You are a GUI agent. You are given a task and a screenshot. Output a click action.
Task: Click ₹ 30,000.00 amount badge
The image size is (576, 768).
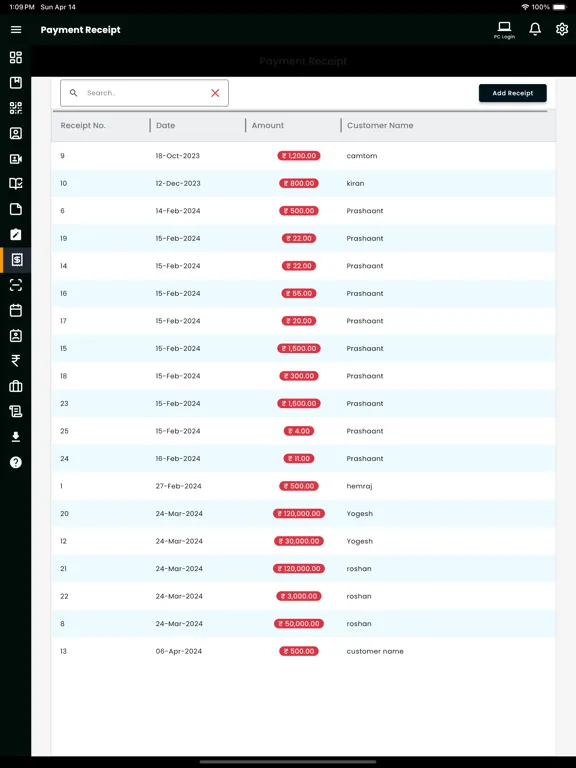299,541
